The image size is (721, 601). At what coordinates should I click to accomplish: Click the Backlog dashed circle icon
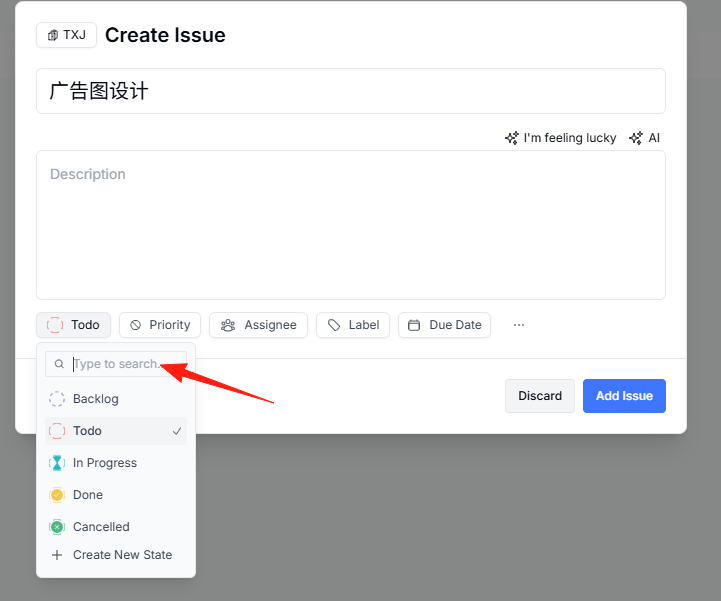pos(57,399)
